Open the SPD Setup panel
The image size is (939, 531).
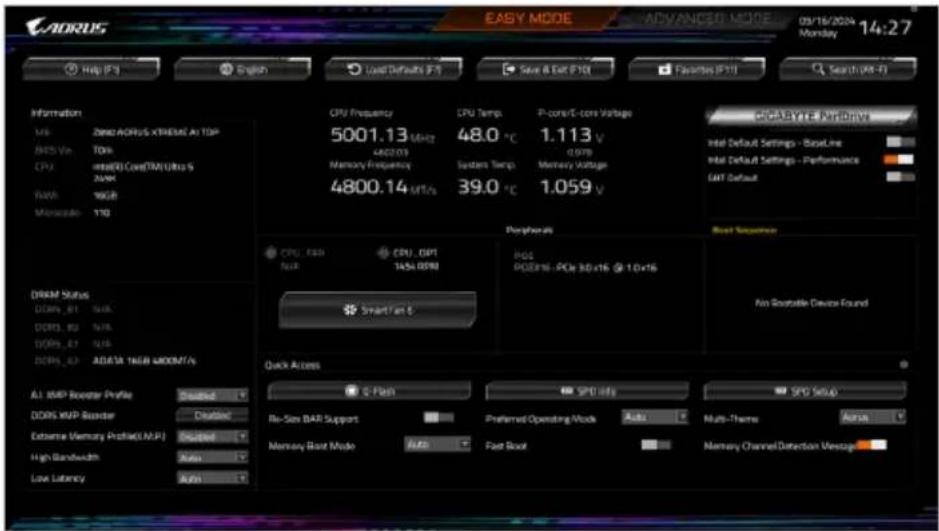point(805,391)
